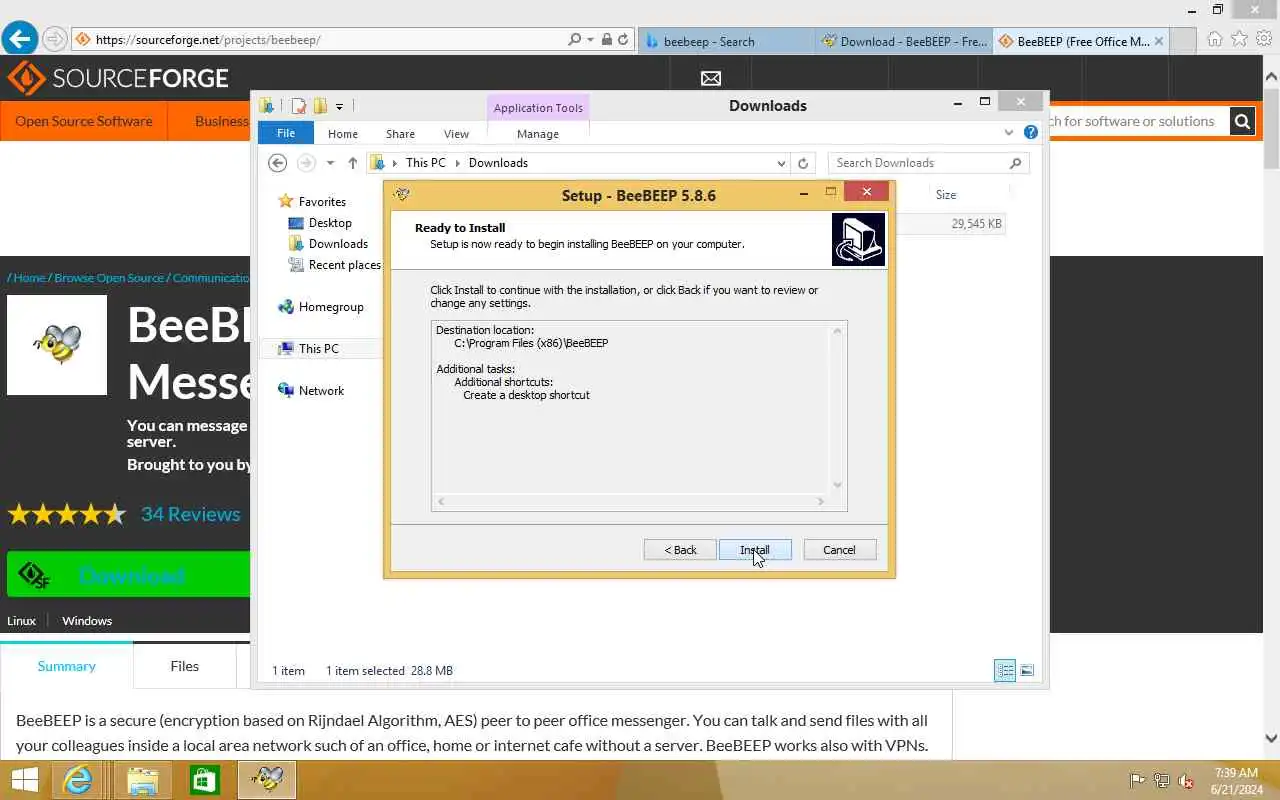Open the File tab in Downloads window

click(286, 133)
